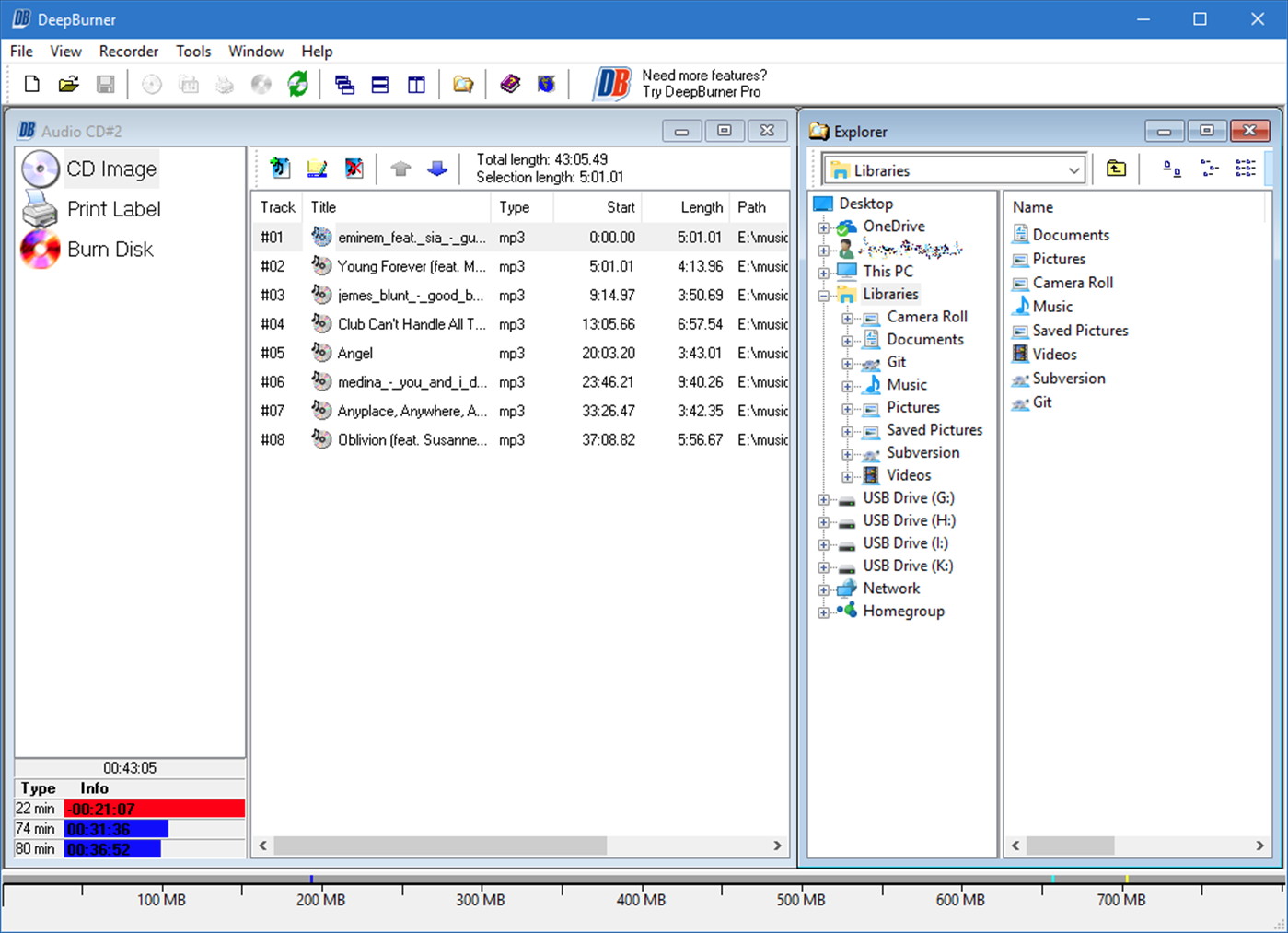Switch Explorer to large icons view
This screenshot has height=933, width=1288.
[x=1172, y=169]
